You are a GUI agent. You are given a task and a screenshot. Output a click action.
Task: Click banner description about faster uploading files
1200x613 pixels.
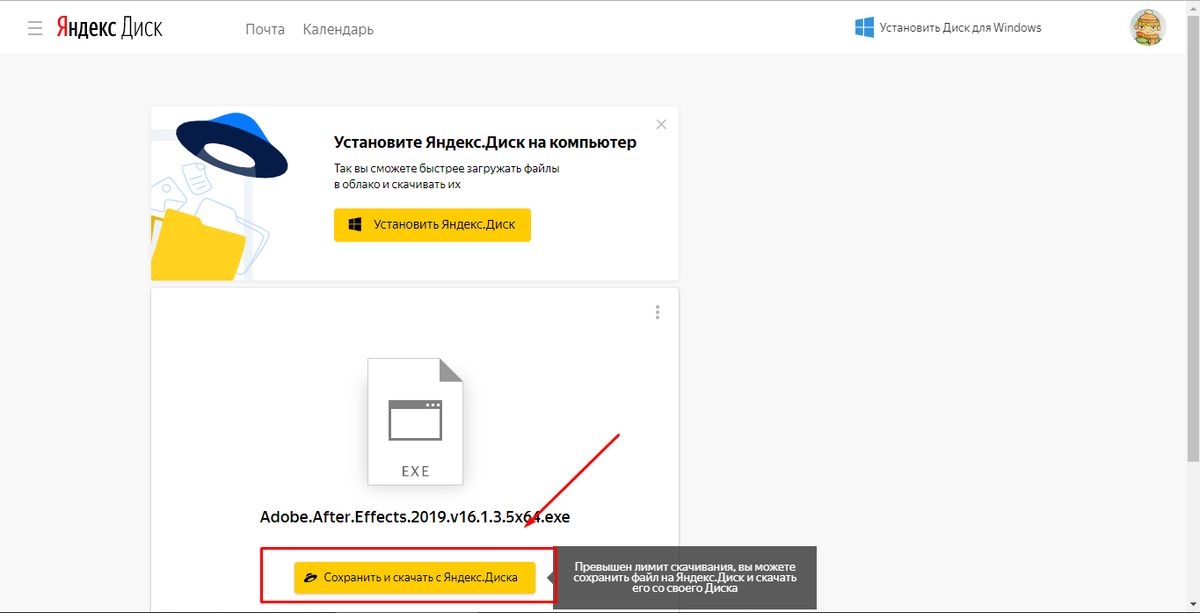(446, 177)
